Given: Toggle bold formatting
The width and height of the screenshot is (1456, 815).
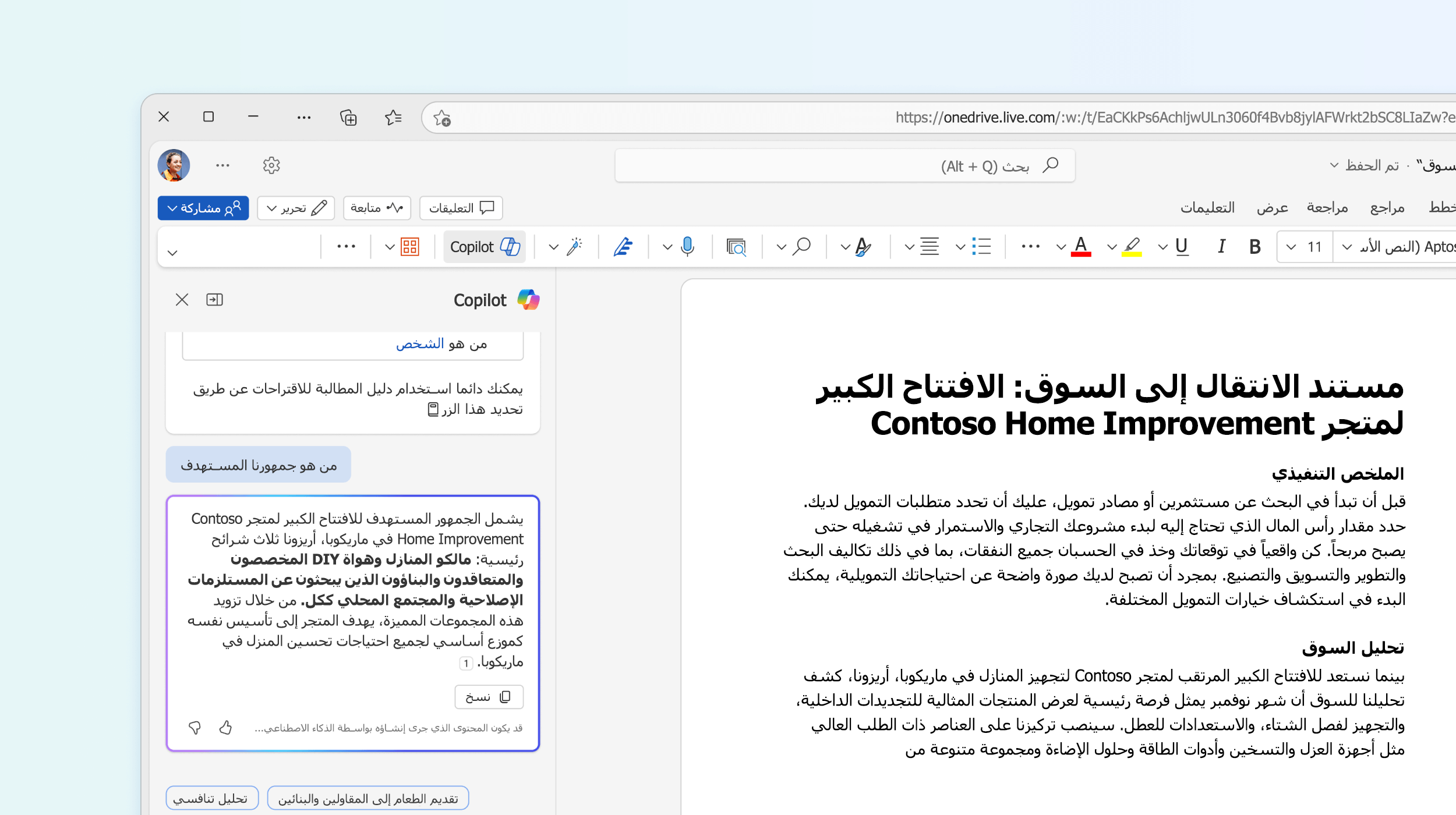Looking at the screenshot, I should point(1255,247).
